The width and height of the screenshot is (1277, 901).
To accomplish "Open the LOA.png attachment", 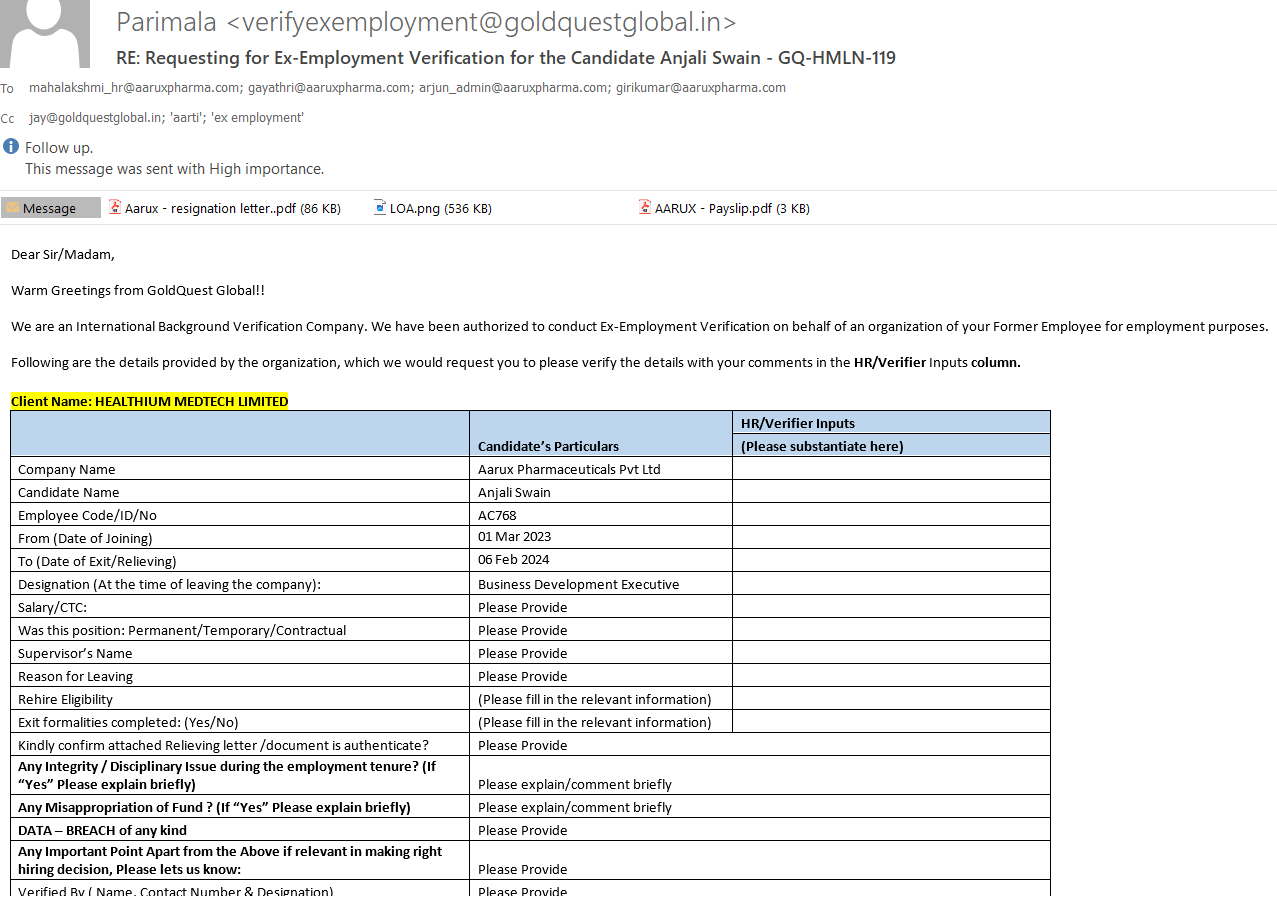I will (x=440, y=209).
